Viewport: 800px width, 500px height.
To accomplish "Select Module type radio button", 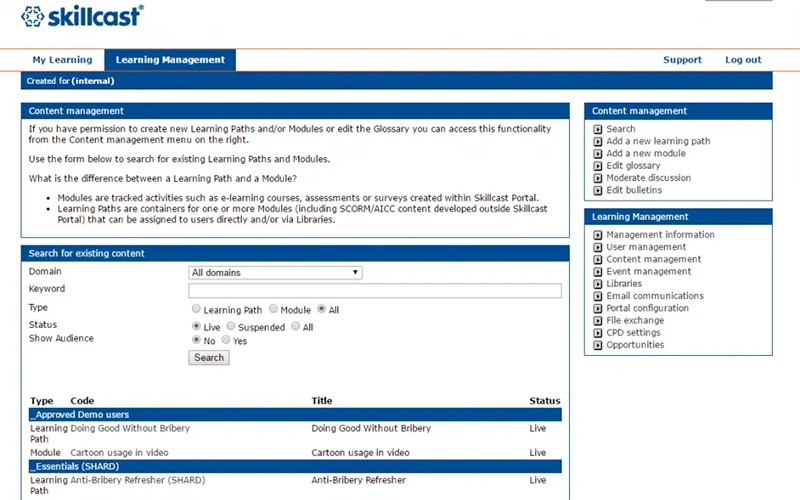I will click(x=273, y=308).
